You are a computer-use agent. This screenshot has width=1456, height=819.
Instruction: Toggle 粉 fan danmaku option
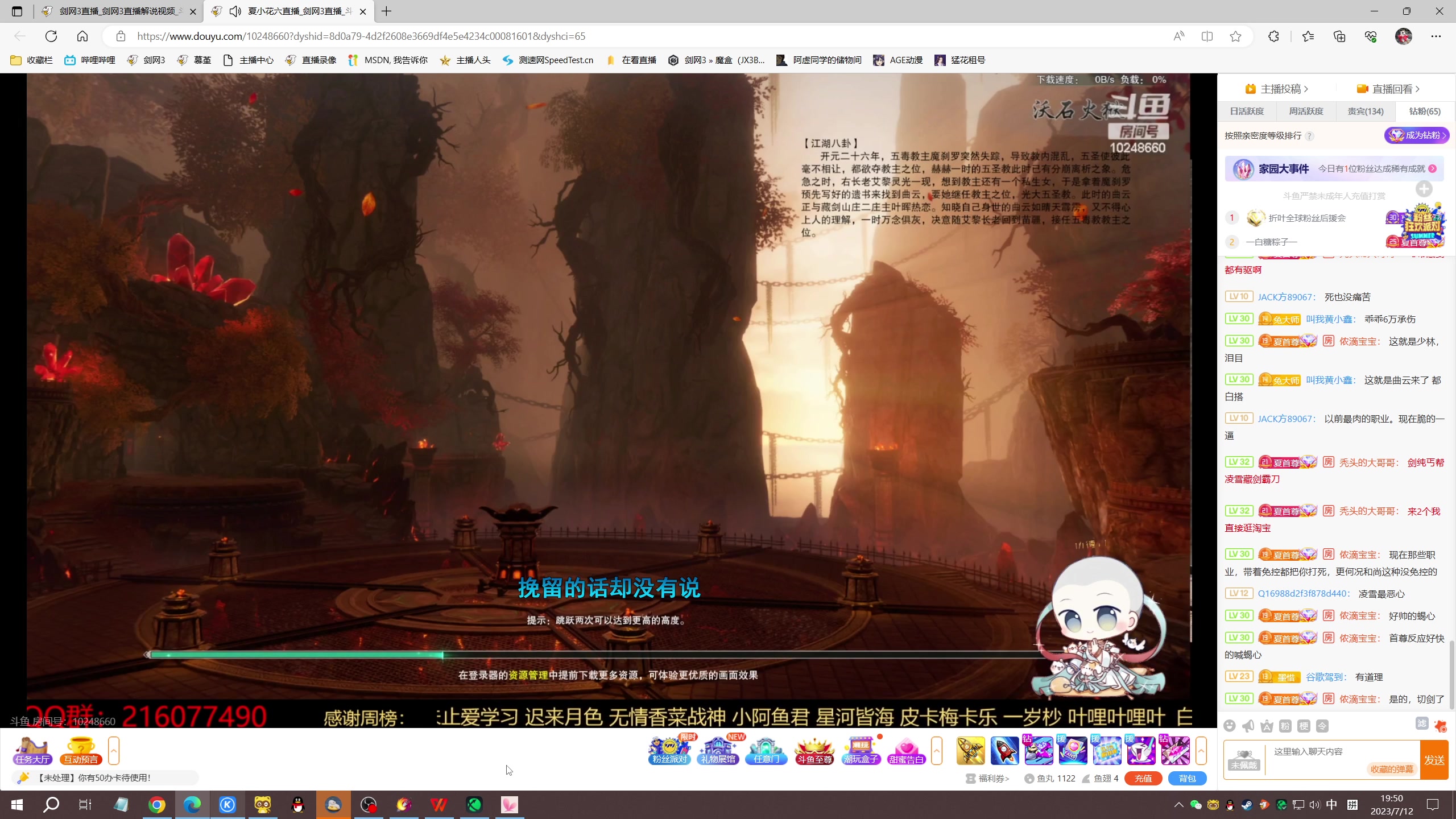(1285, 726)
